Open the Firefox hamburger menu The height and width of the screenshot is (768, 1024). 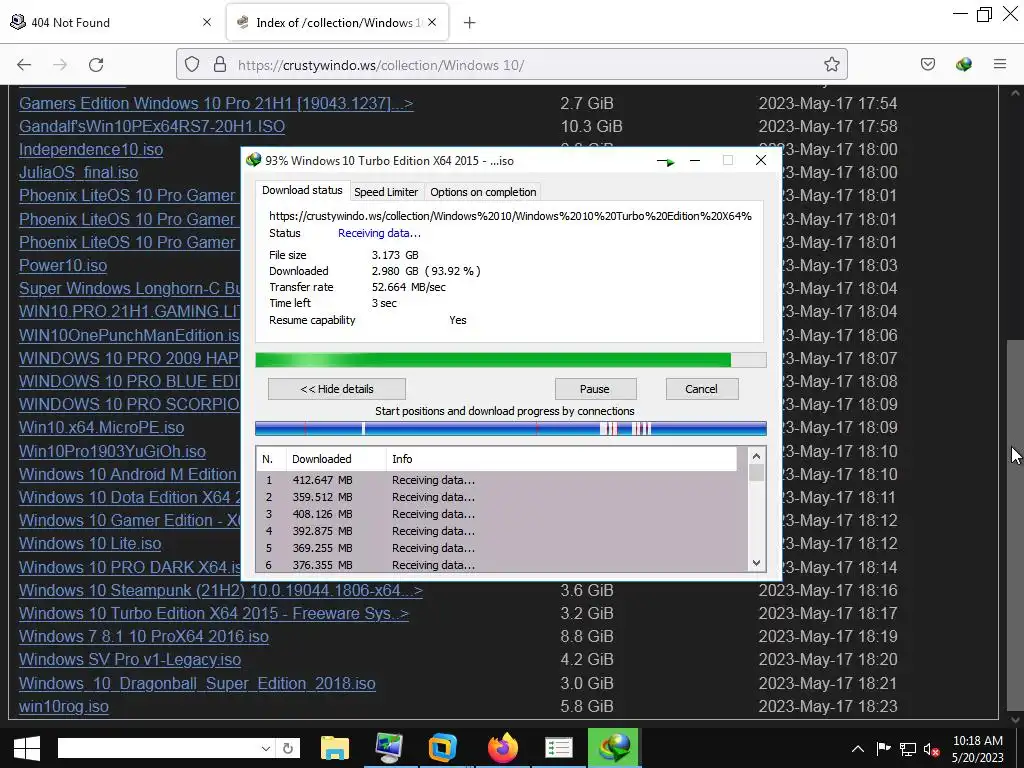[1000, 64]
